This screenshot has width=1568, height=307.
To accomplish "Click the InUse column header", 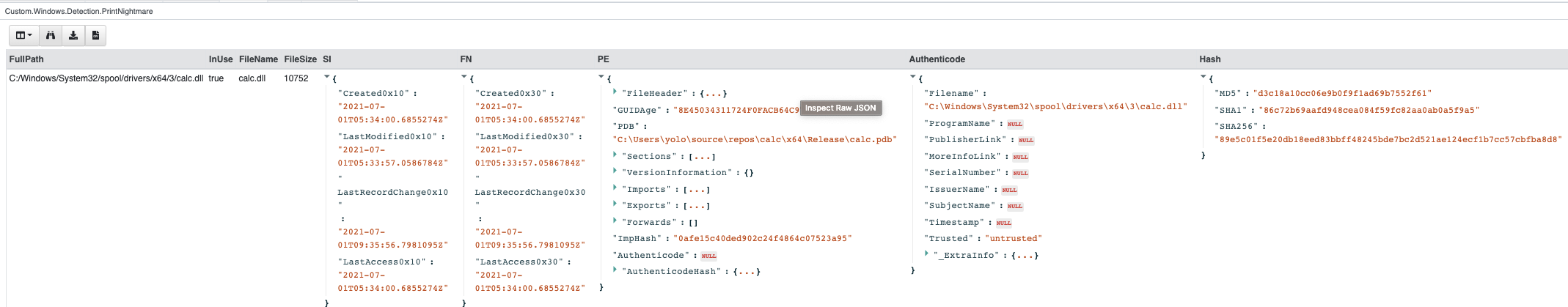I will 221,59.
